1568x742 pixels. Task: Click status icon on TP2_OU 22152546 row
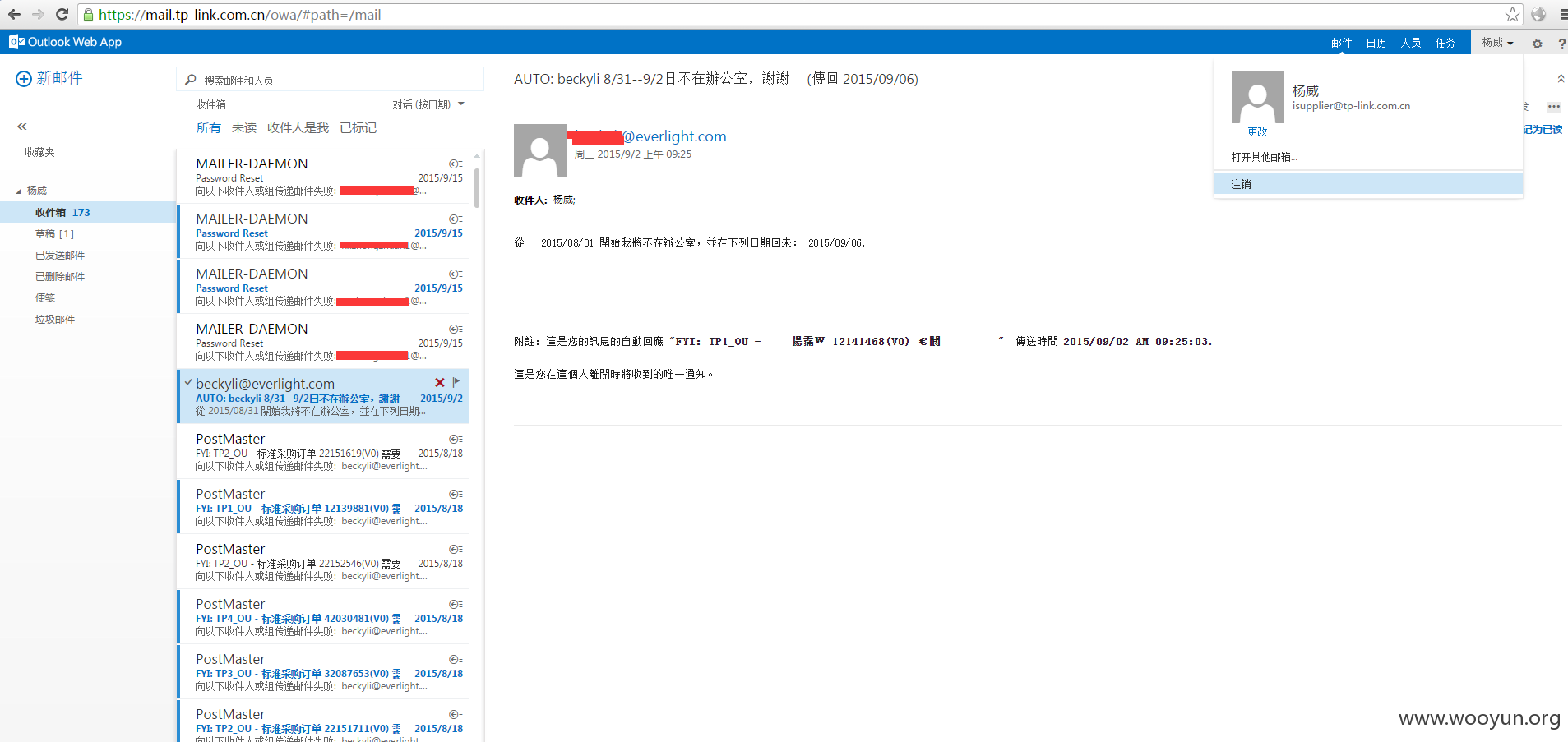(456, 550)
